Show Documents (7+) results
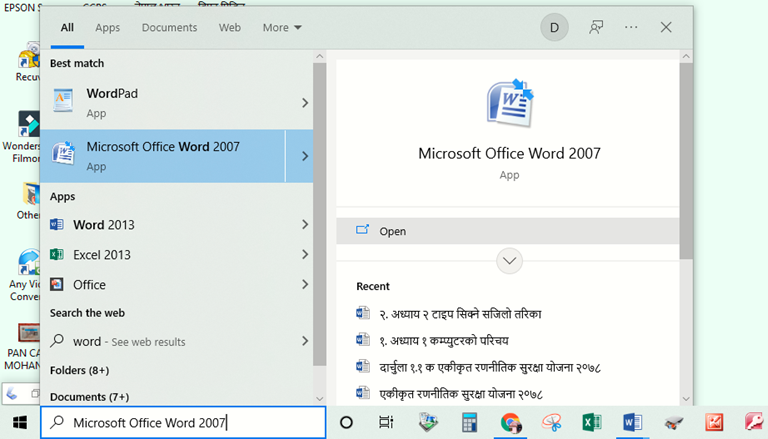768x439 pixels. 89,397
